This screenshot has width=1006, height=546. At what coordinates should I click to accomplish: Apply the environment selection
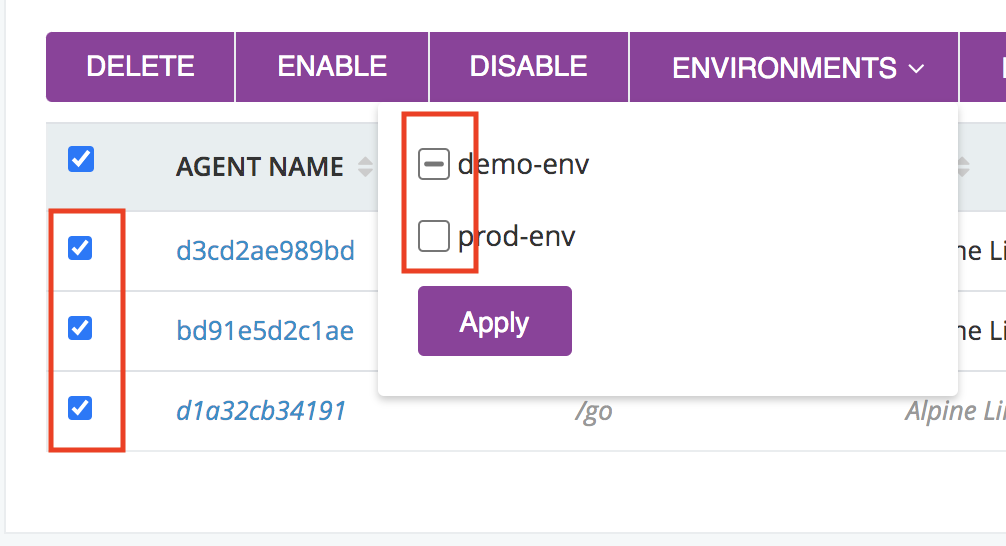point(494,322)
